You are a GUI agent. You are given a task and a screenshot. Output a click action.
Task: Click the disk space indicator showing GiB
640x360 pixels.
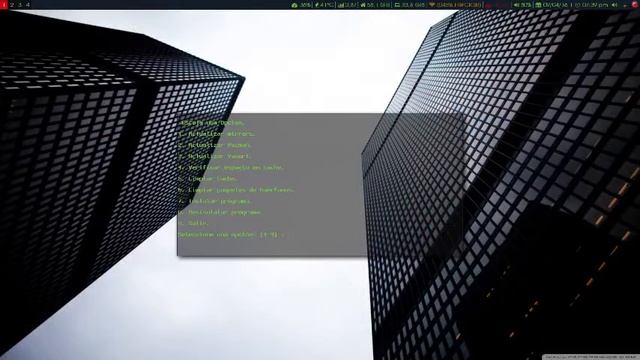click(409, 5)
